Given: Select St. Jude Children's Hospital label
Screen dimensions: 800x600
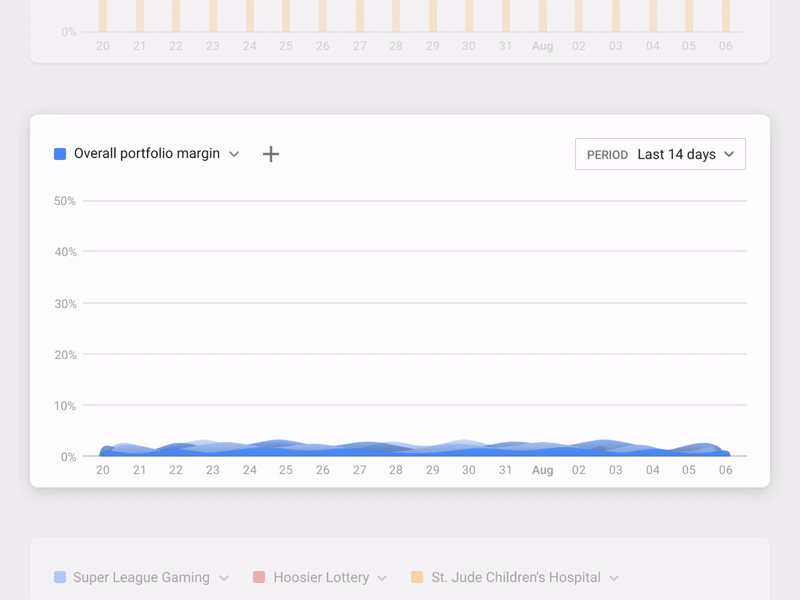Looking at the screenshot, I should [x=516, y=577].
